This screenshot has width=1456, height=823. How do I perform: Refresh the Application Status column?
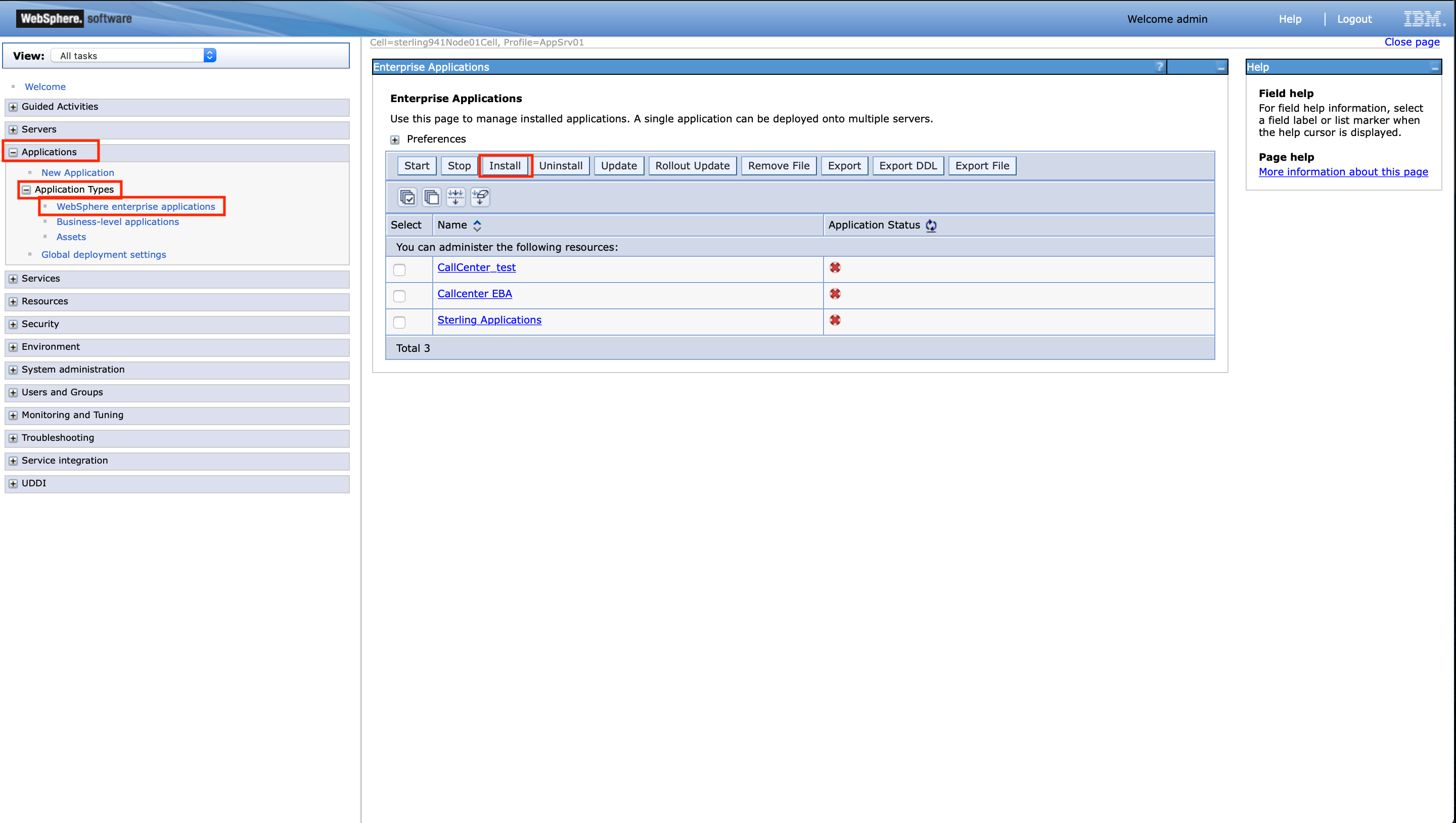[x=931, y=225]
